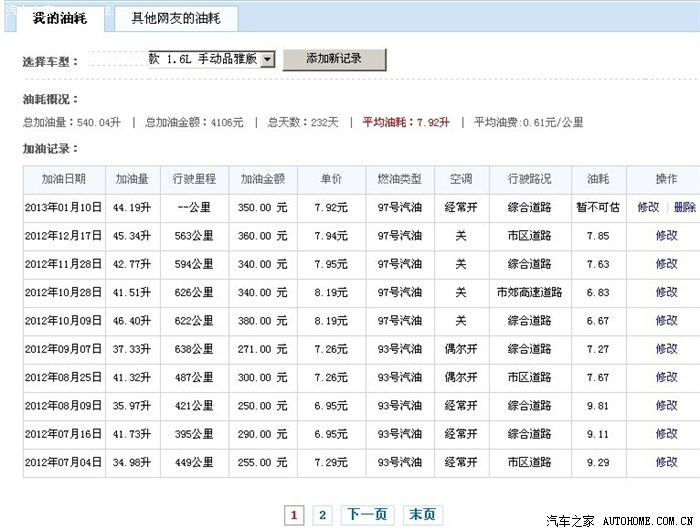This screenshot has height=530, width=700.
Task: Click the 行驶路况 column header
Action: click(530, 179)
